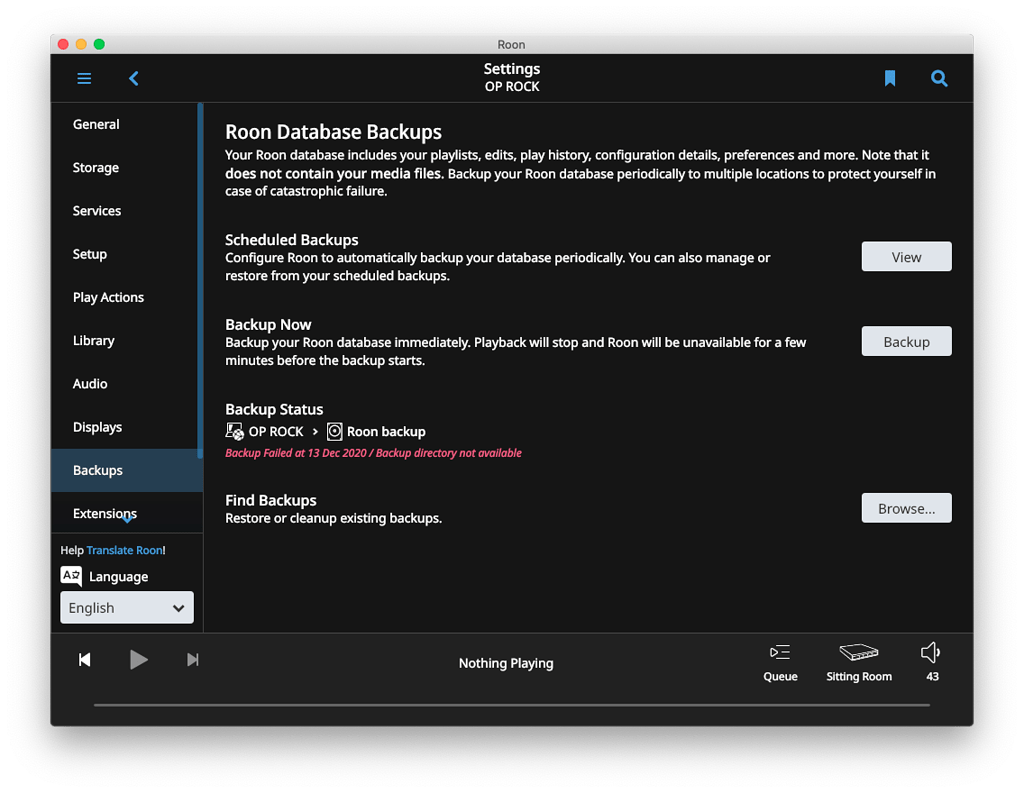Click the back arrow beside Settings
The height and width of the screenshot is (793, 1024).
click(133, 77)
